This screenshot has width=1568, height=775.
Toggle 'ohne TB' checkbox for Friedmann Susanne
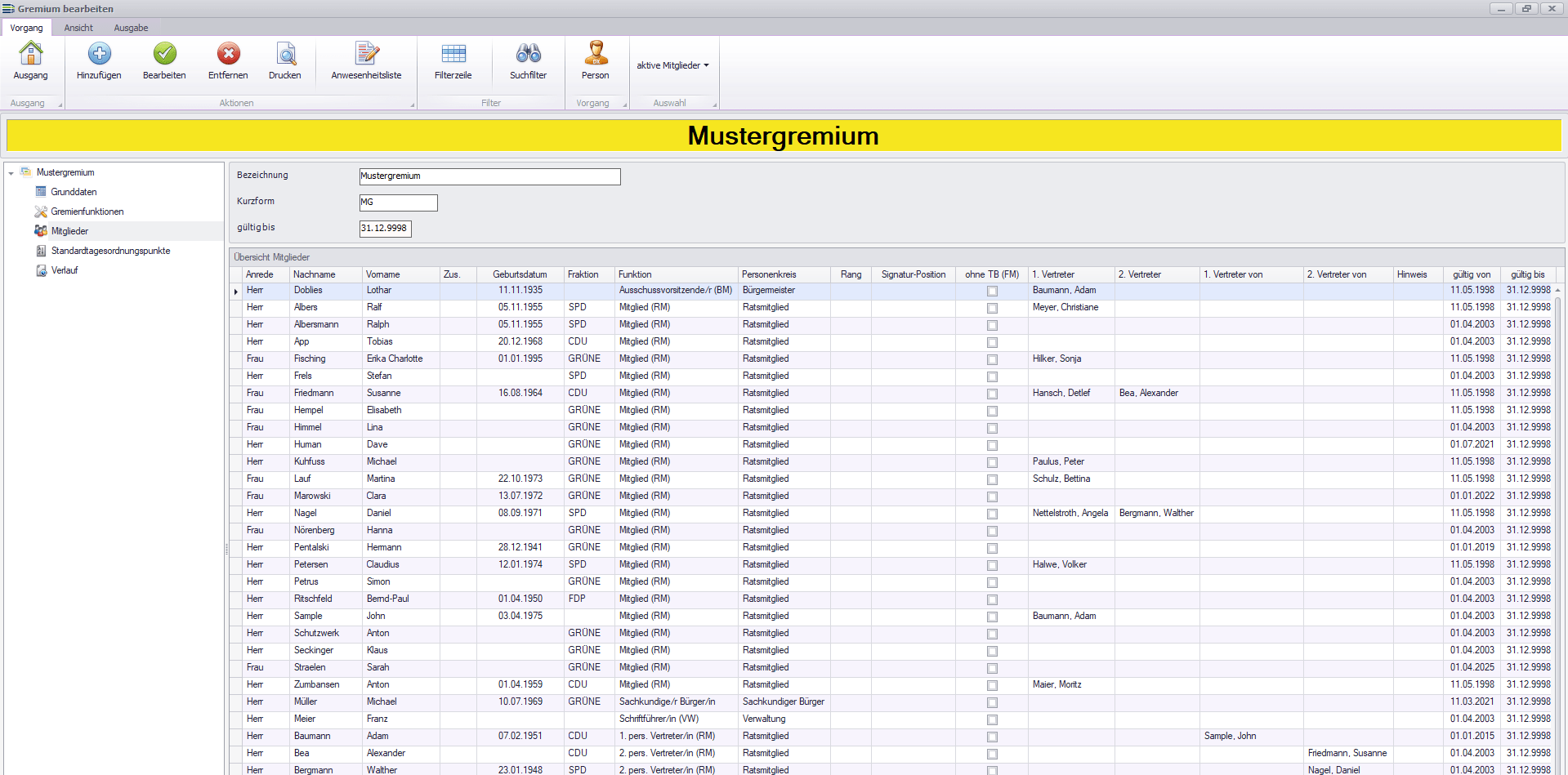click(992, 394)
